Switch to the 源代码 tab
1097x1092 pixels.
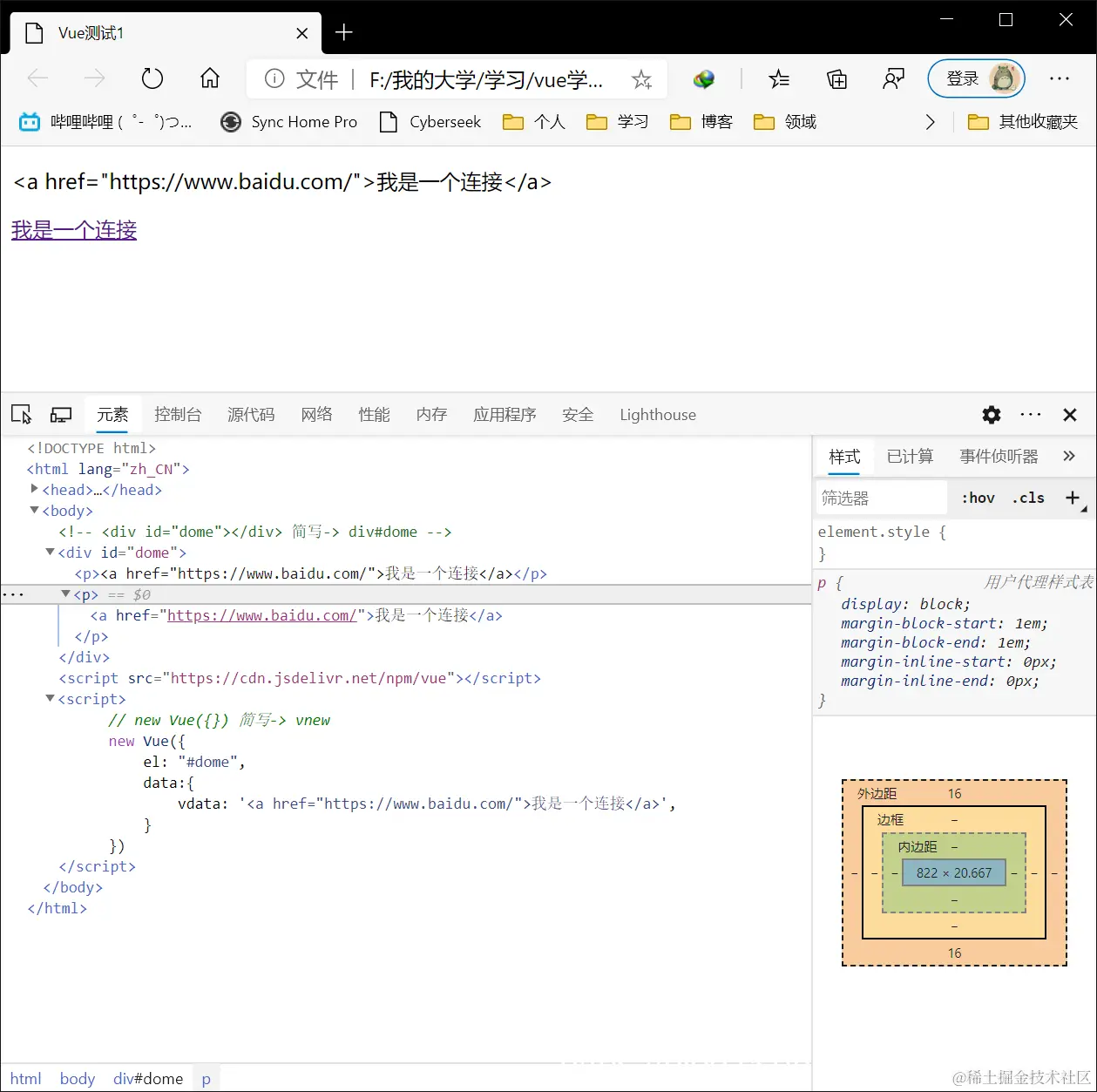(x=251, y=415)
